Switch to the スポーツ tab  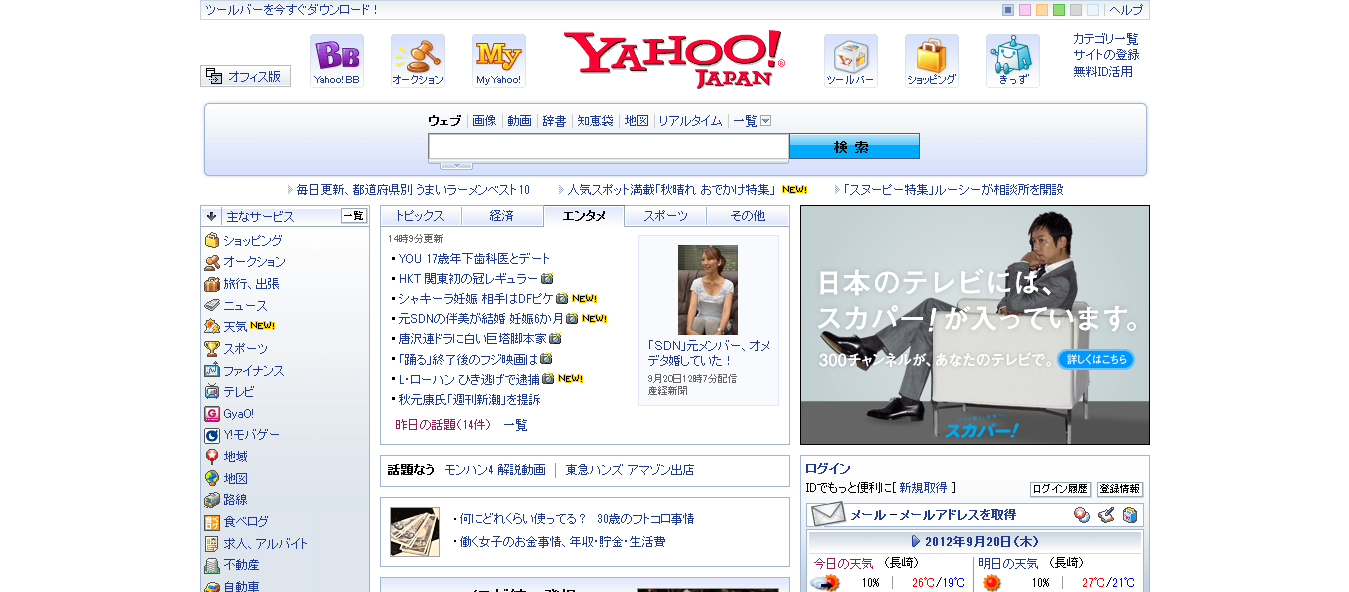tap(666, 216)
